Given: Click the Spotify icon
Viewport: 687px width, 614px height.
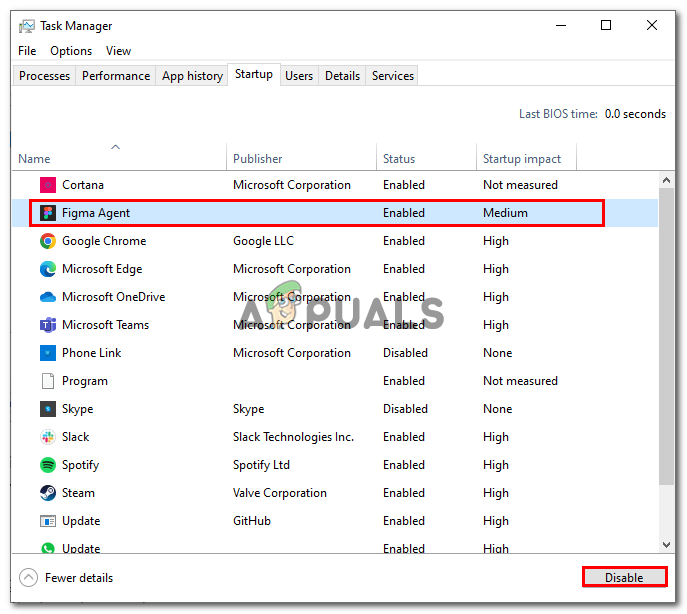Looking at the screenshot, I should [48, 465].
